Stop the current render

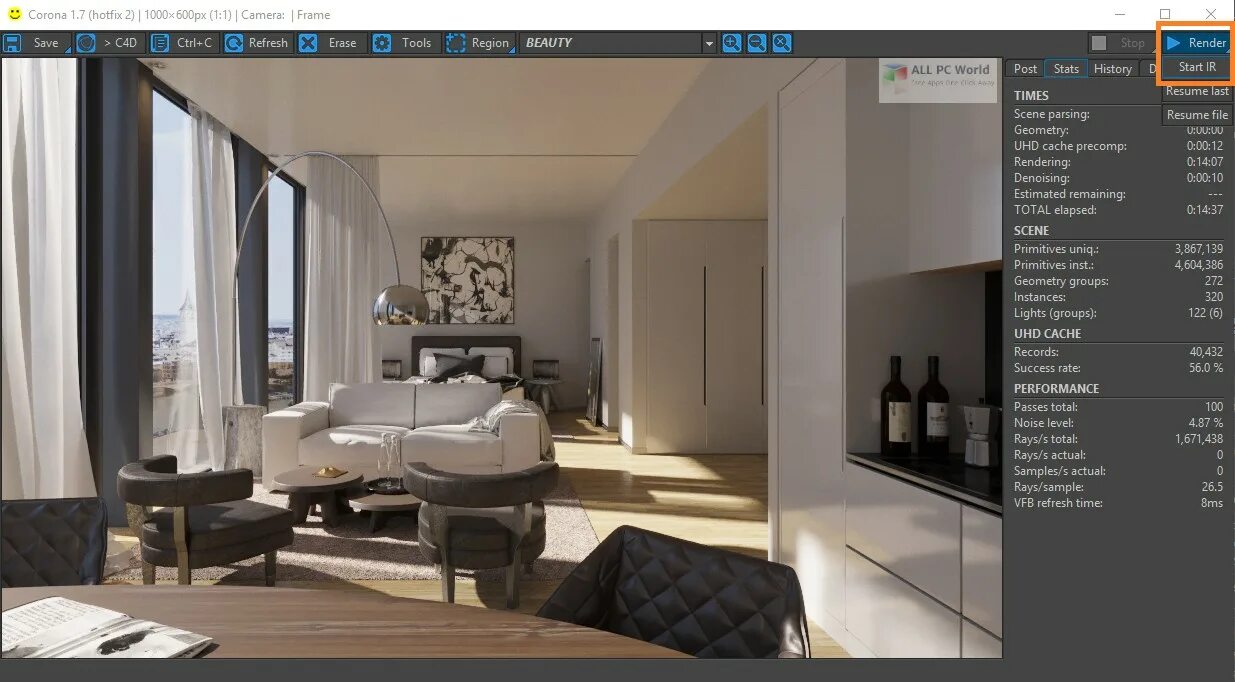click(x=1121, y=43)
